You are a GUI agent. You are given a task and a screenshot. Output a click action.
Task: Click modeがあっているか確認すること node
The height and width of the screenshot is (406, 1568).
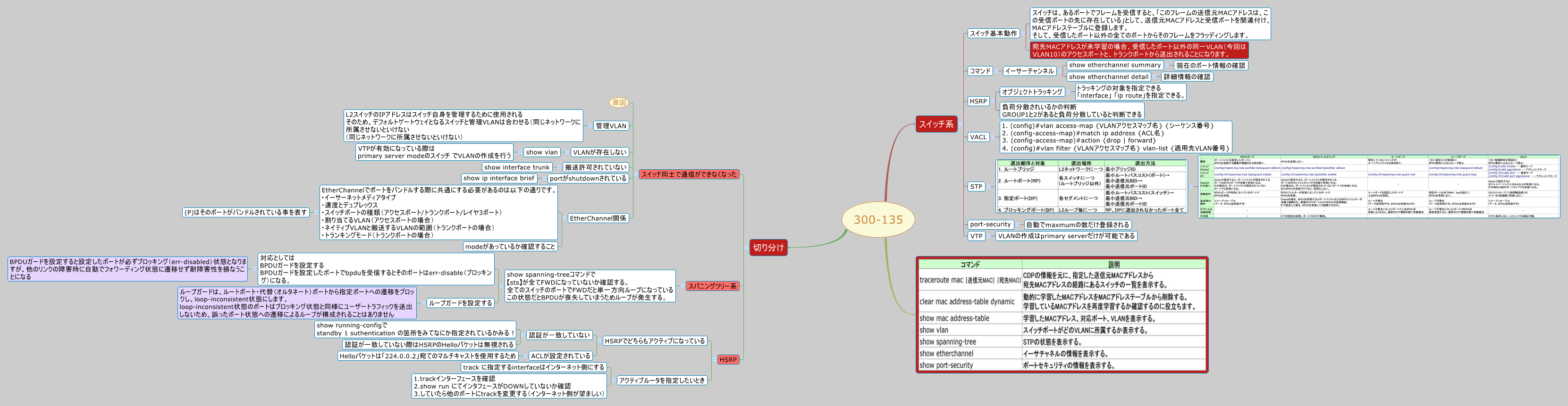point(510,246)
